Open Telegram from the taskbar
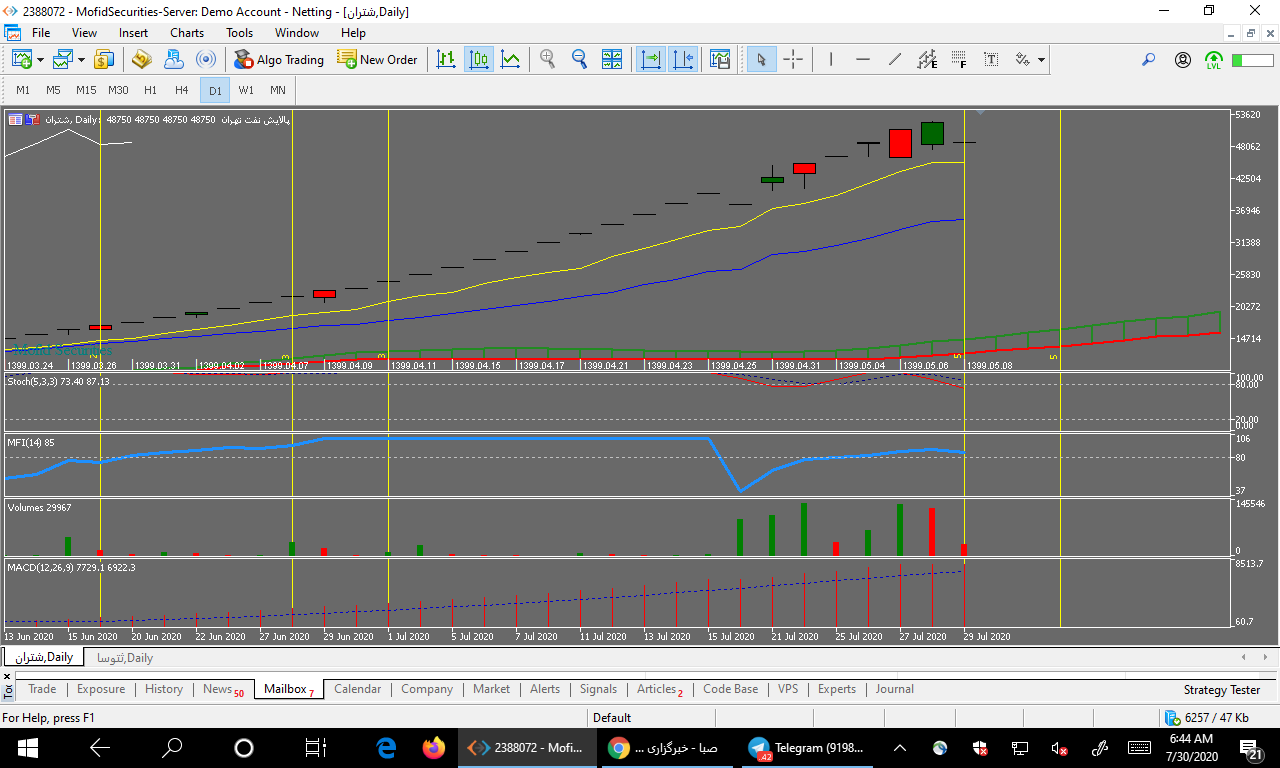Image resolution: width=1280 pixels, height=768 pixels. pos(810,748)
